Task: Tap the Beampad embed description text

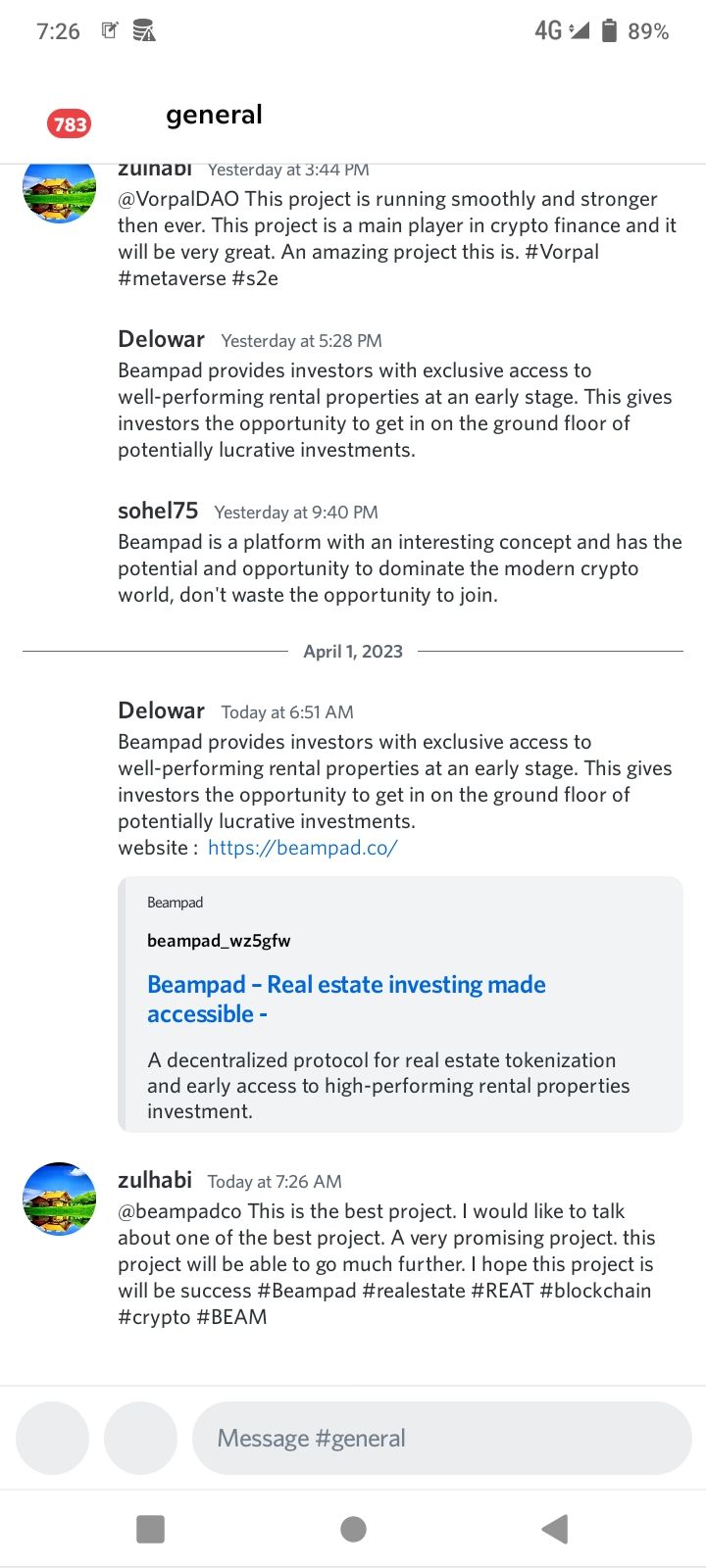Action: coord(388,1085)
